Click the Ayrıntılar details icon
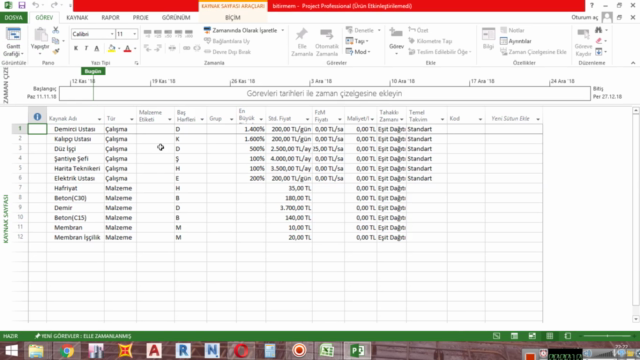The width and height of the screenshot is (640, 360). (x=516, y=41)
